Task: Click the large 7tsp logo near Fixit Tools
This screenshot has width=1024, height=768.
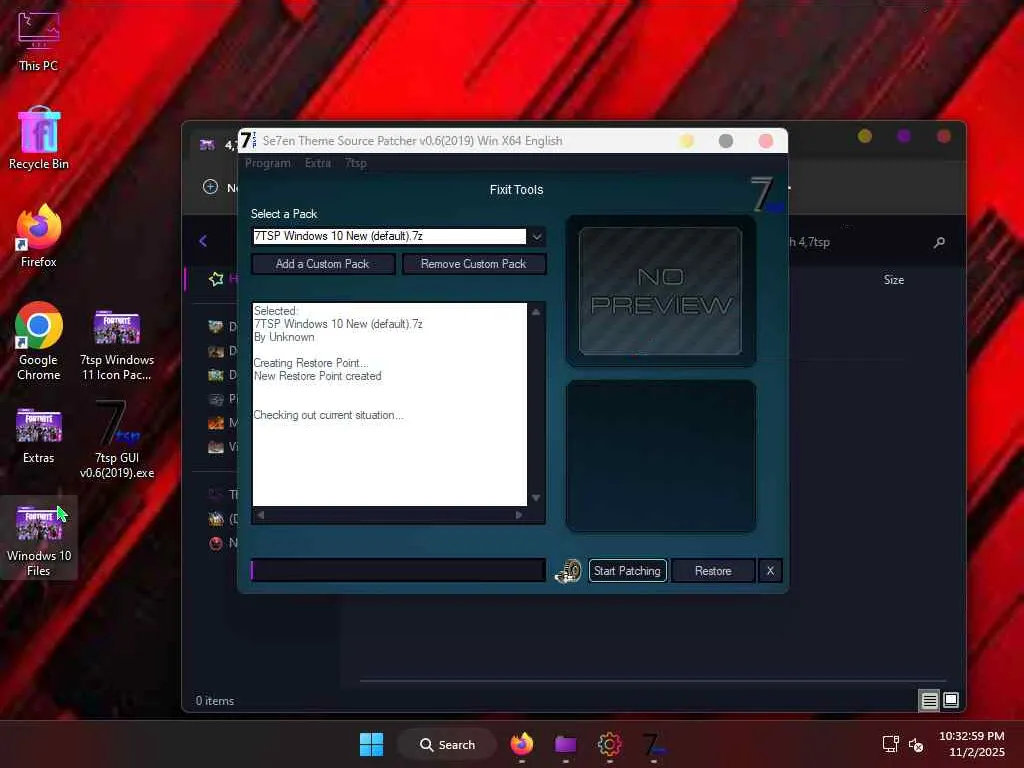Action: 767,195
